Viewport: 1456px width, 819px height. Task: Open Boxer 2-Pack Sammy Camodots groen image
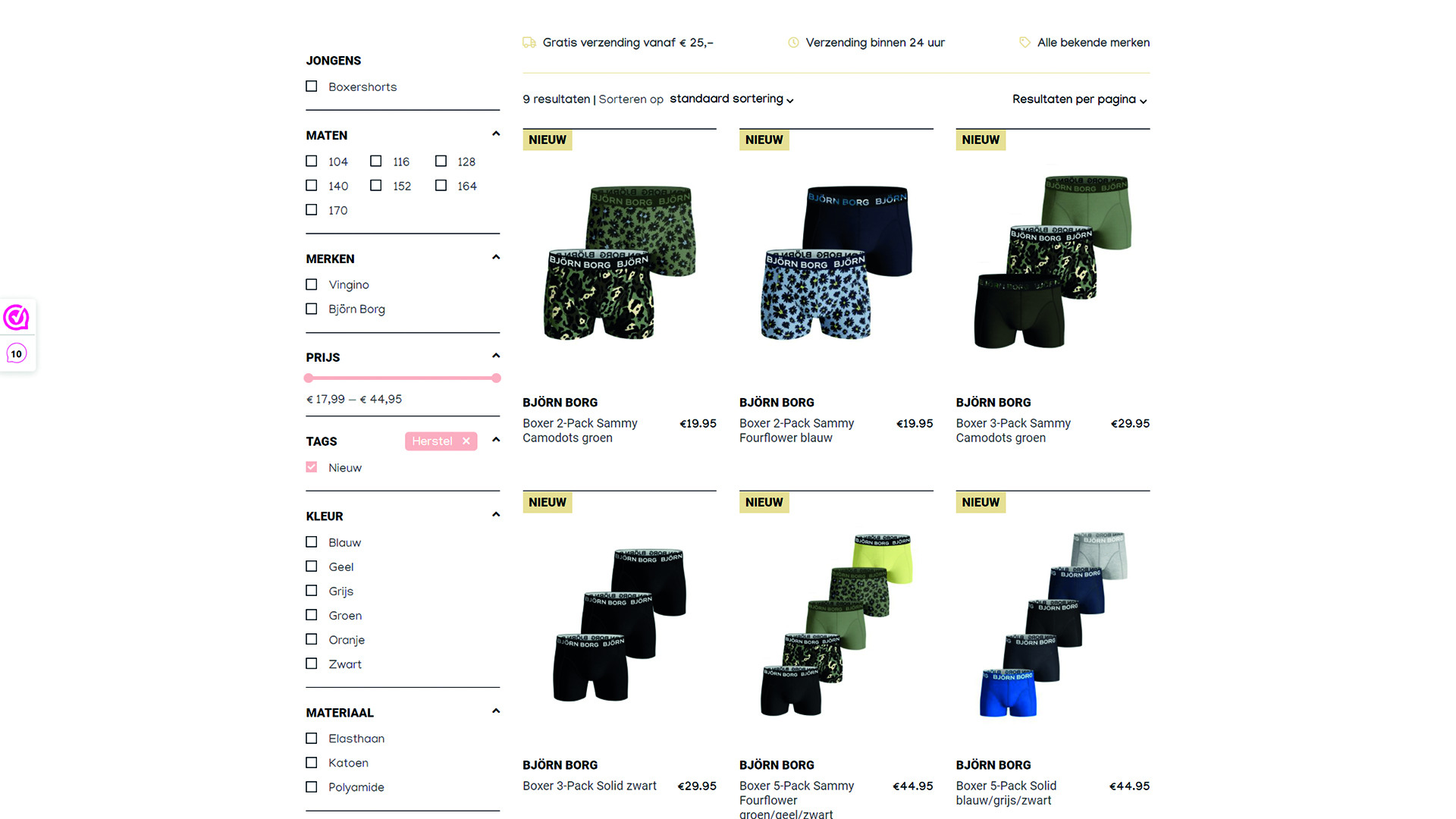620,262
